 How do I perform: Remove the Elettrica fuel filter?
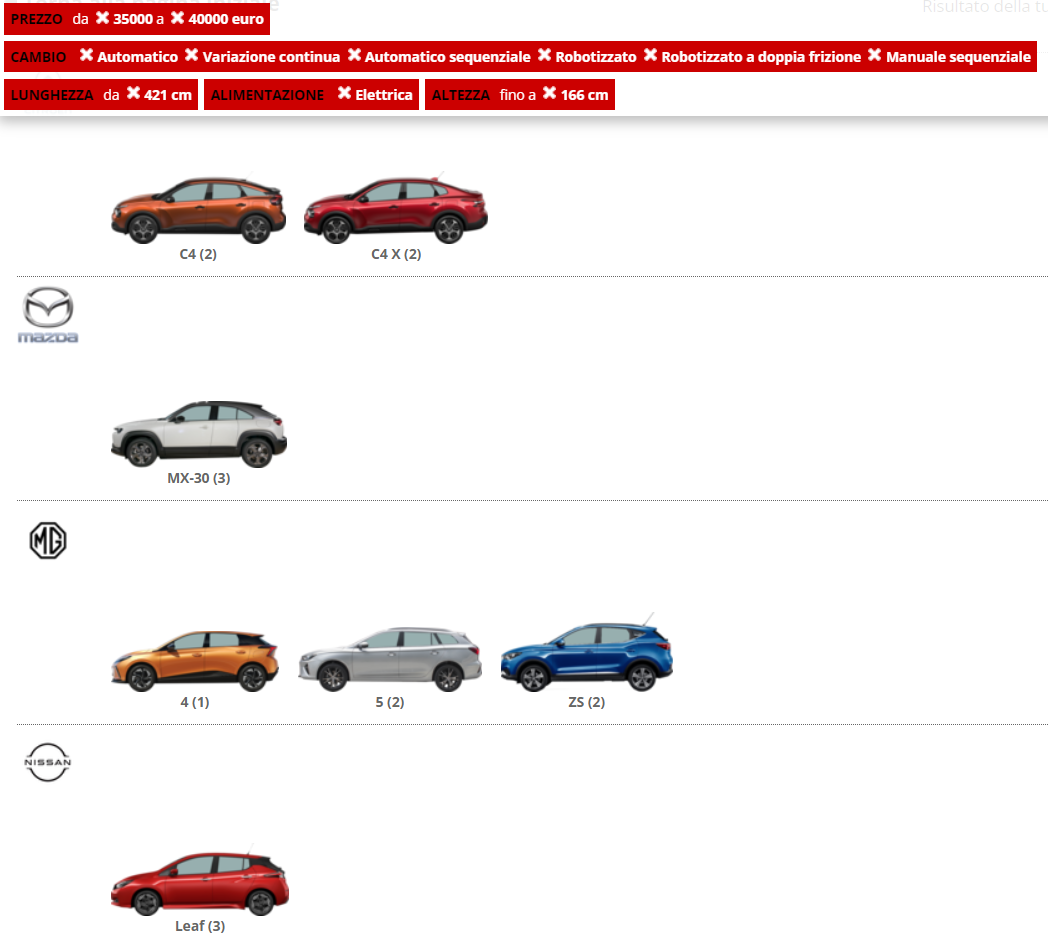344,94
